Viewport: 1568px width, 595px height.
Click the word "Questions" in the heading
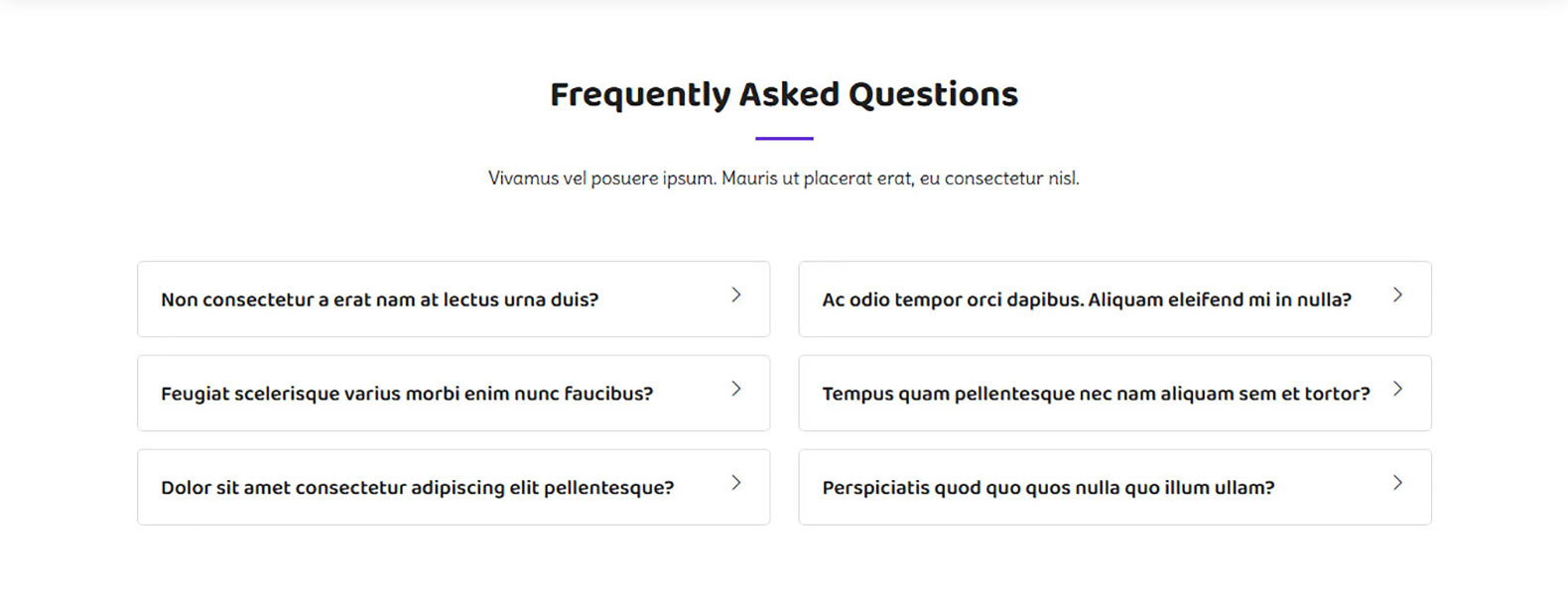click(x=933, y=94)
